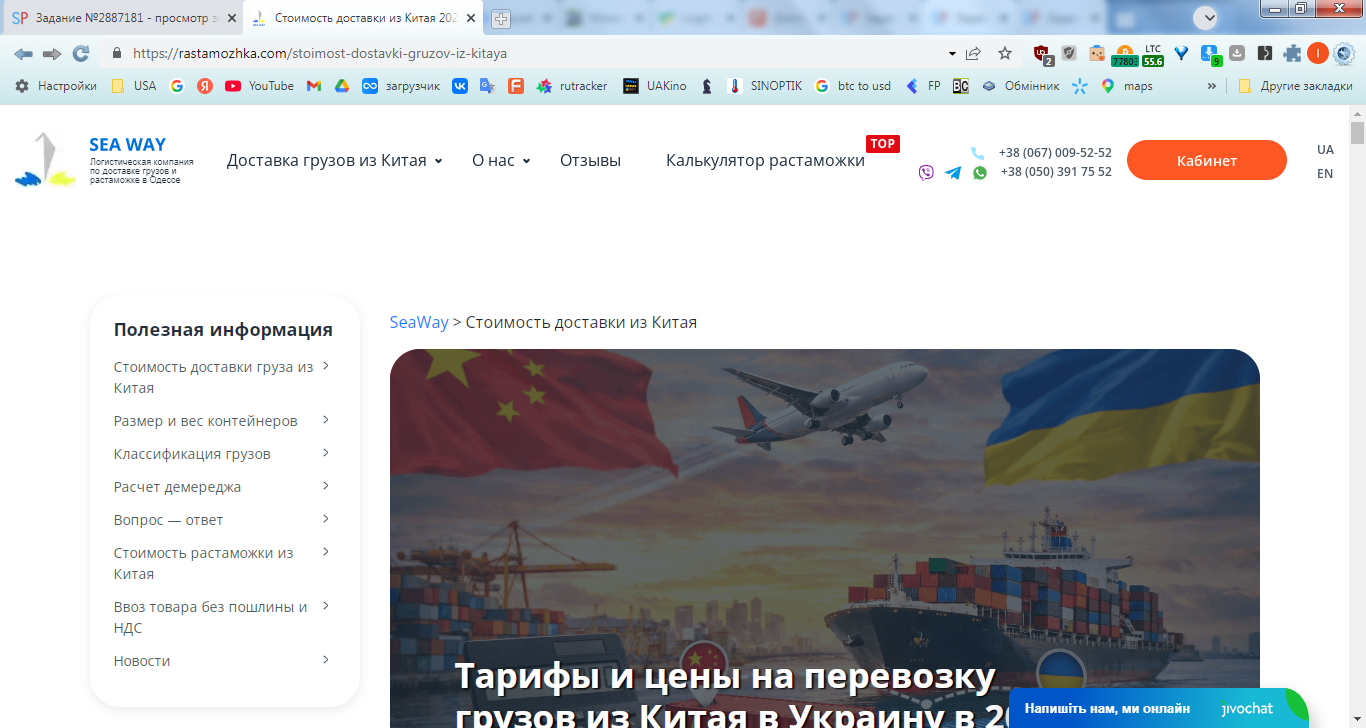Follow the 'SeaWay' breadcrumb link
This screenshot has width=1366, height=728.
point(419,322)
